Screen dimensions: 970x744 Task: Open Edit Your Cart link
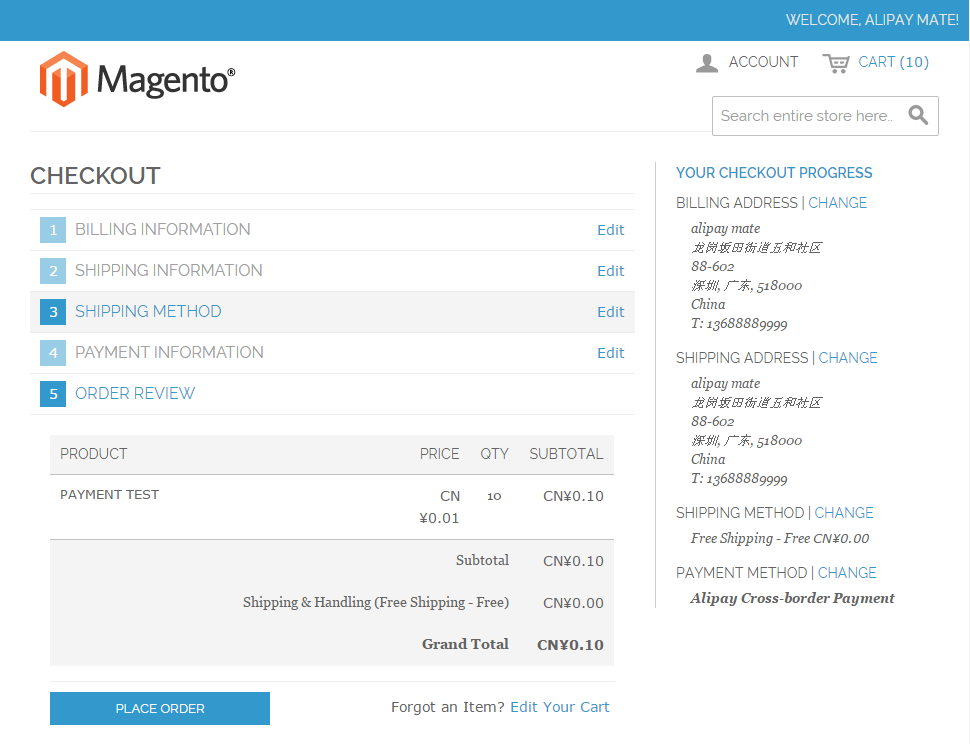click(559, 706)
